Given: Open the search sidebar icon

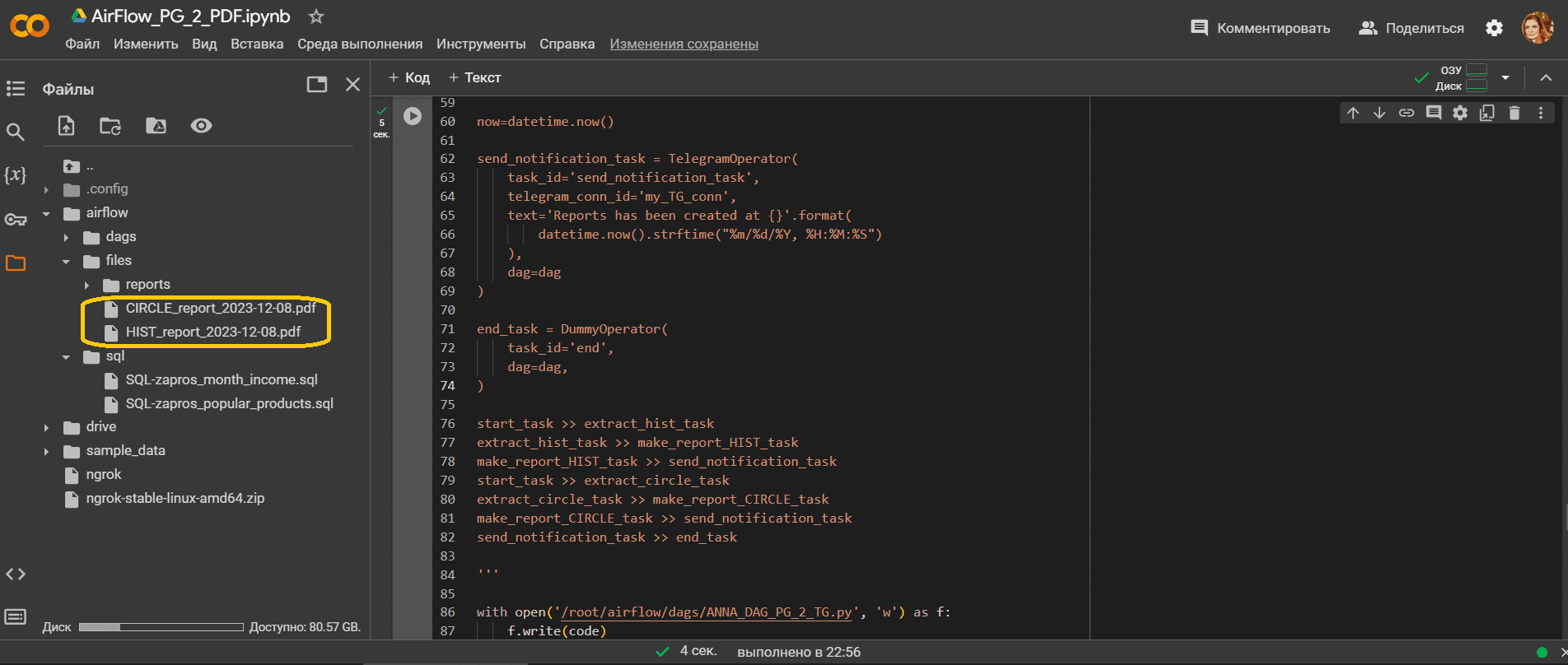Looking at the screenshot, I should click(16, 132).
